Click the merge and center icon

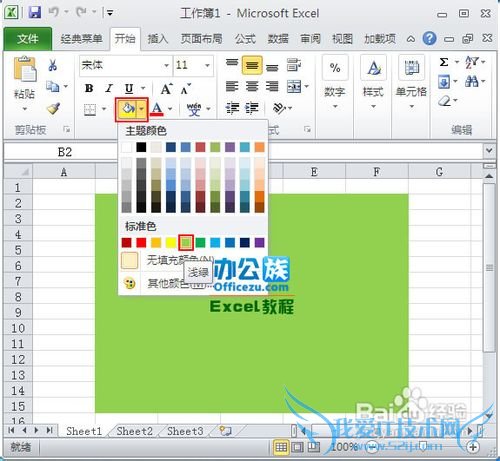[x=294, y=87]
